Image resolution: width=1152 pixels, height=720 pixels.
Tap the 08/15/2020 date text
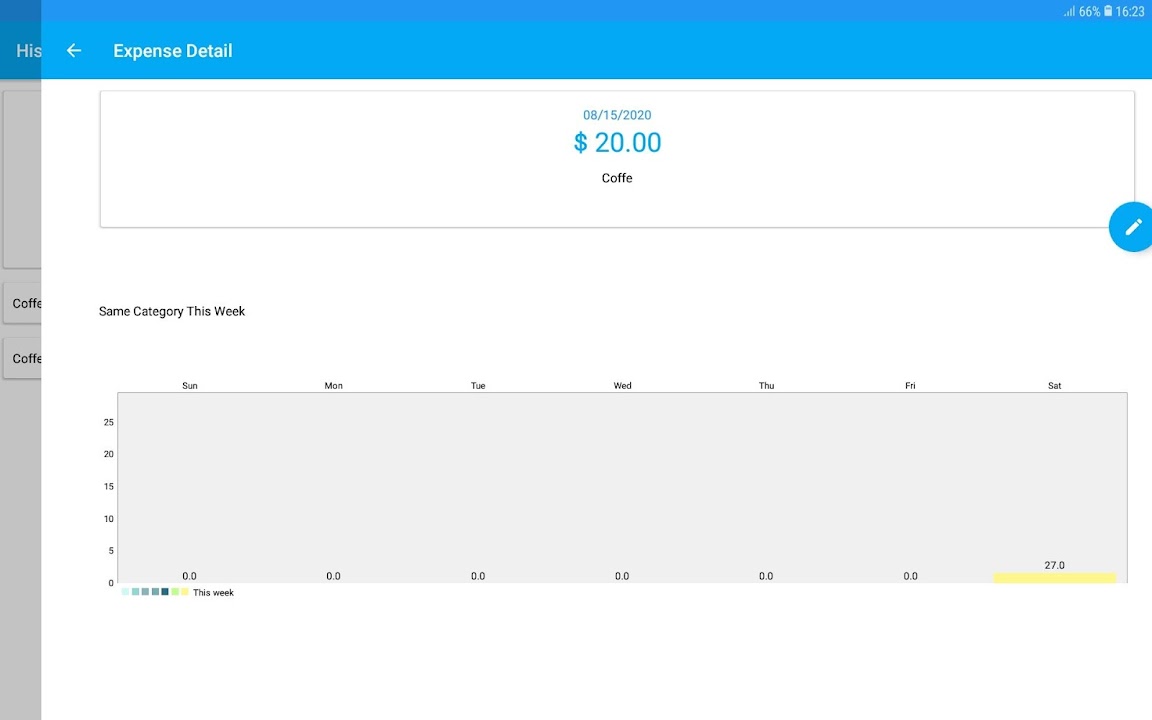(617, 115)
